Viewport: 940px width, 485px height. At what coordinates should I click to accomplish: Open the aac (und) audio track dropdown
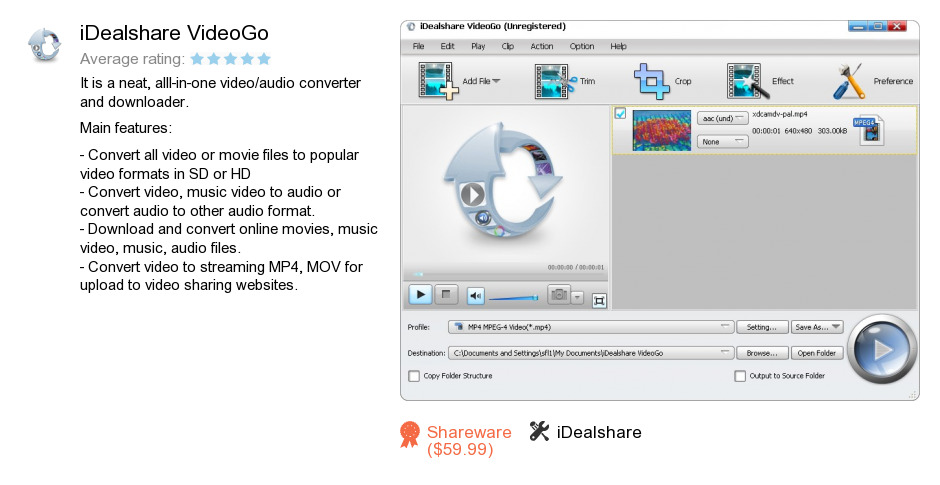(722, 118)
